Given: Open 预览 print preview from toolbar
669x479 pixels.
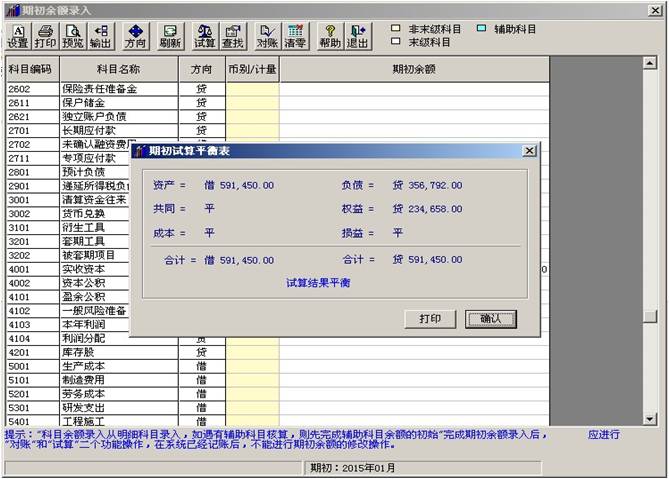Looking at the screenshot, I should pos(73,37).
